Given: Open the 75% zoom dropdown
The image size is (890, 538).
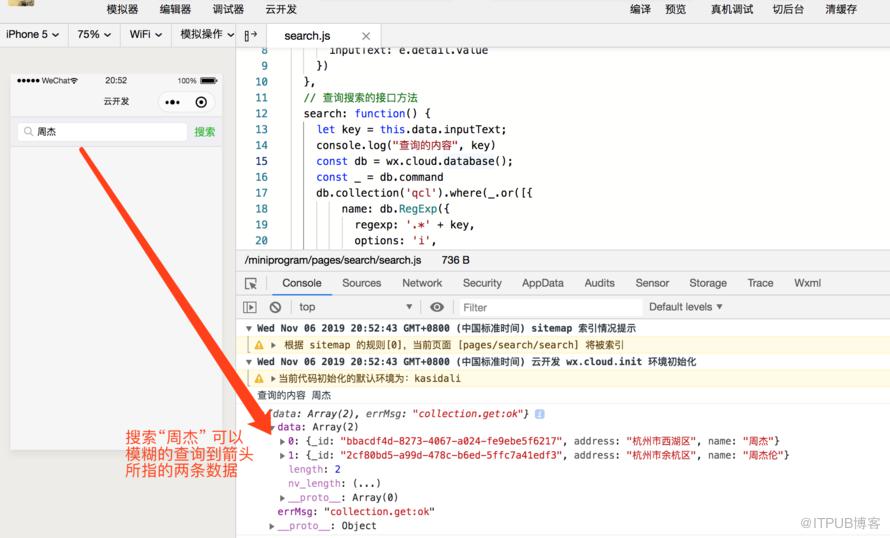Looking at the screenshot, I should coord(94,34).
